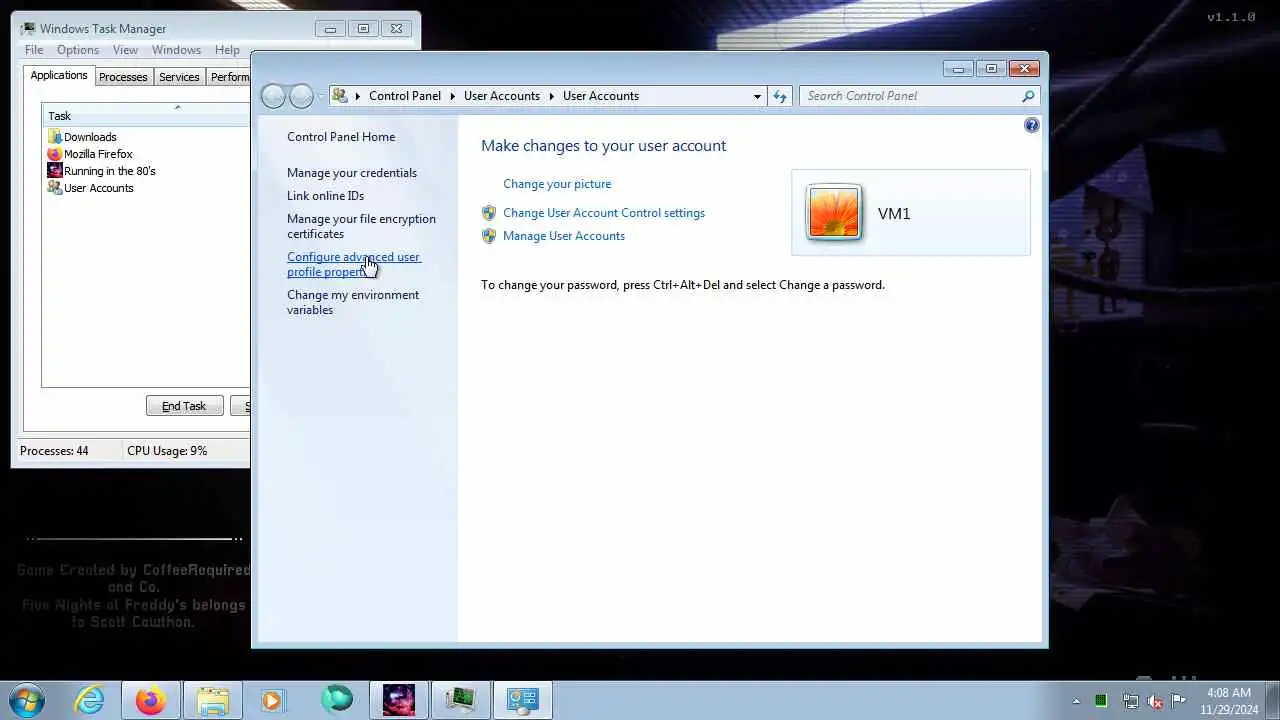Click the shield icon beside Manage User Accounts

(489, 236)
